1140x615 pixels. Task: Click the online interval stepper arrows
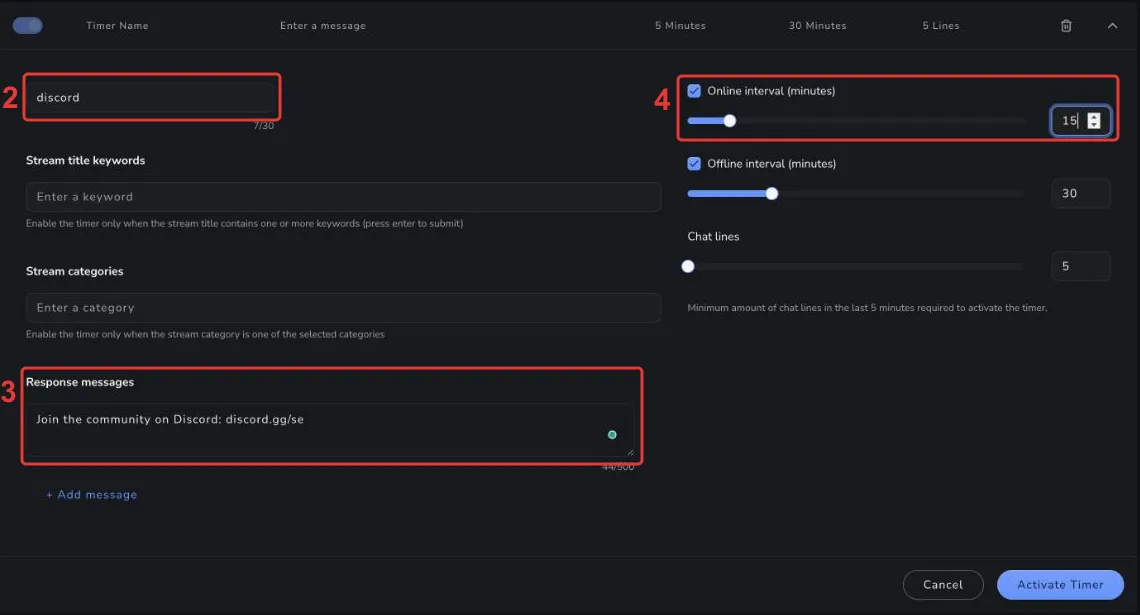[1093, 121]
